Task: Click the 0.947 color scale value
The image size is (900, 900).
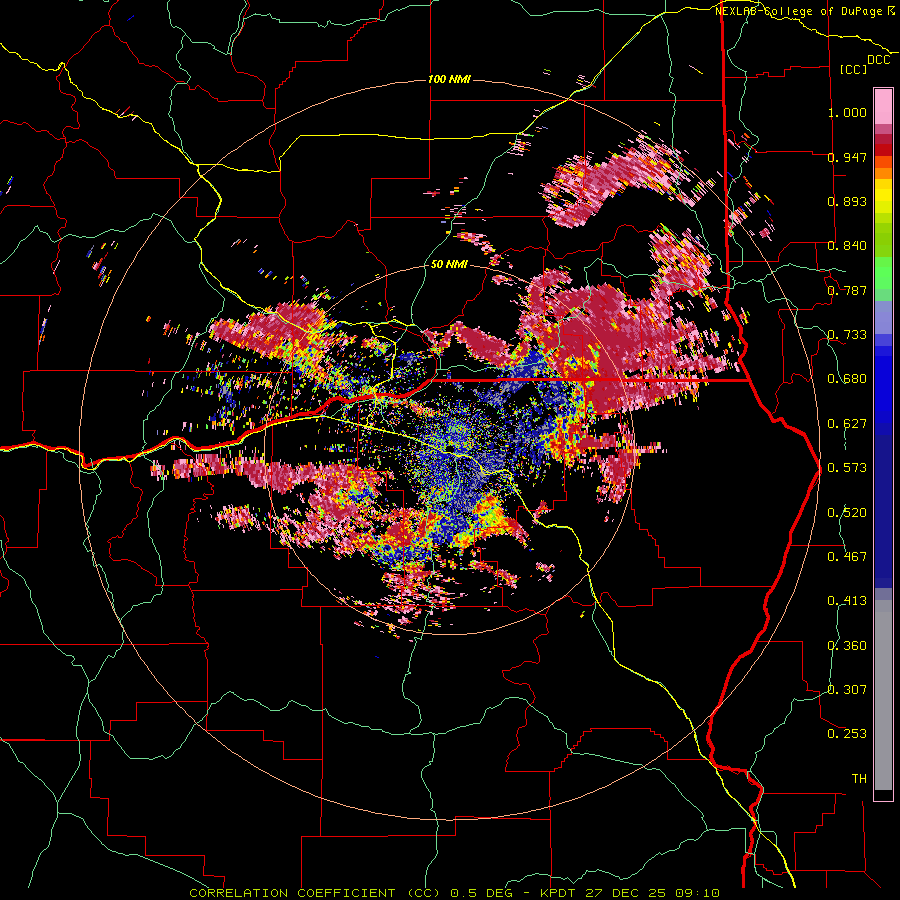Action: click(847, 157)
